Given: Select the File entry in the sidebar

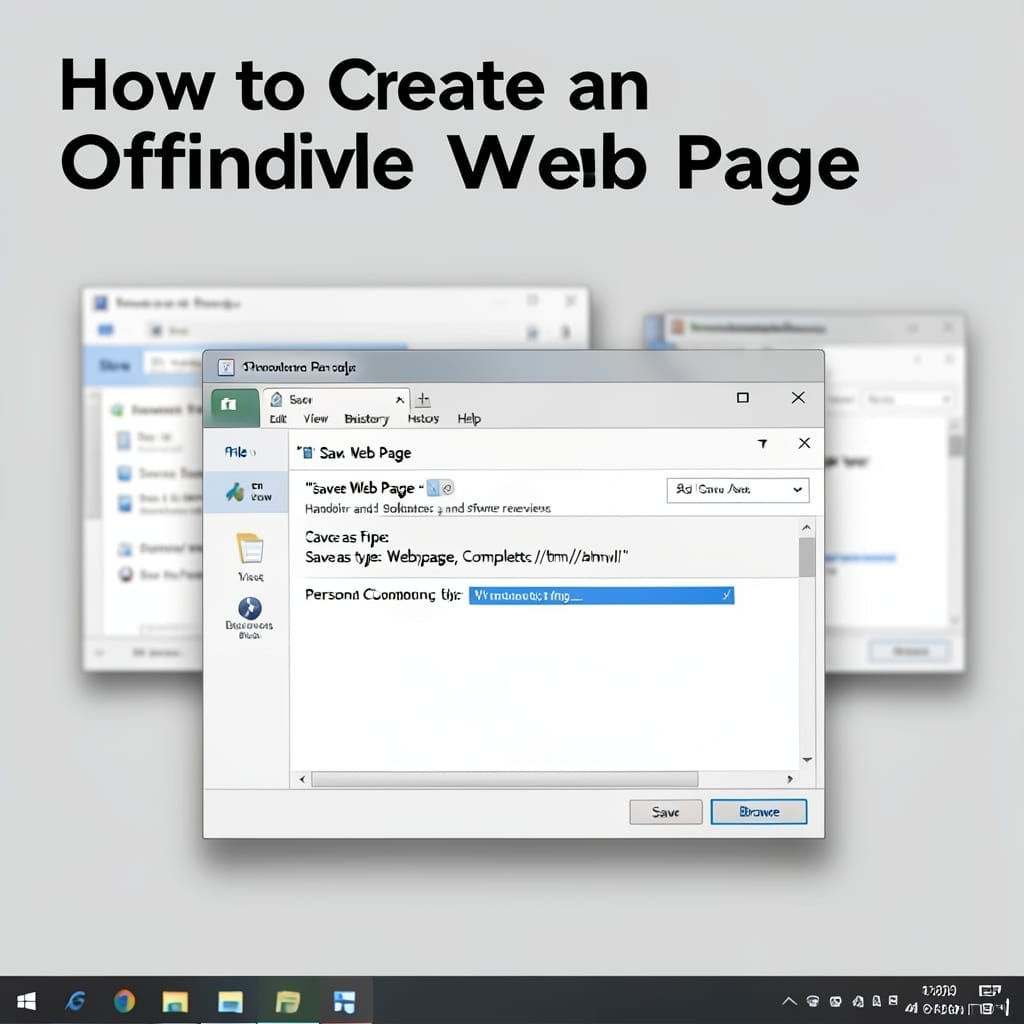Looking at the screenshot, I should pos(240,452).
